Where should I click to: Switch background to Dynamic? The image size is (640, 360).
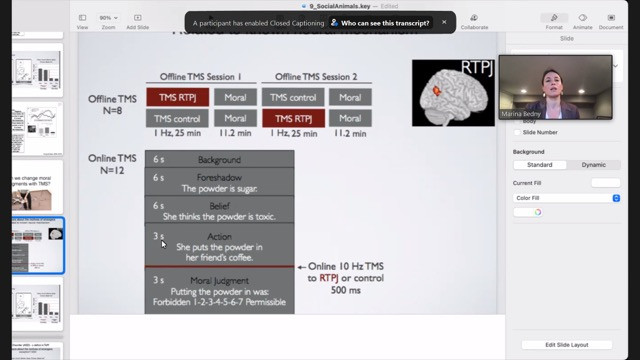[x=593, y=165]
